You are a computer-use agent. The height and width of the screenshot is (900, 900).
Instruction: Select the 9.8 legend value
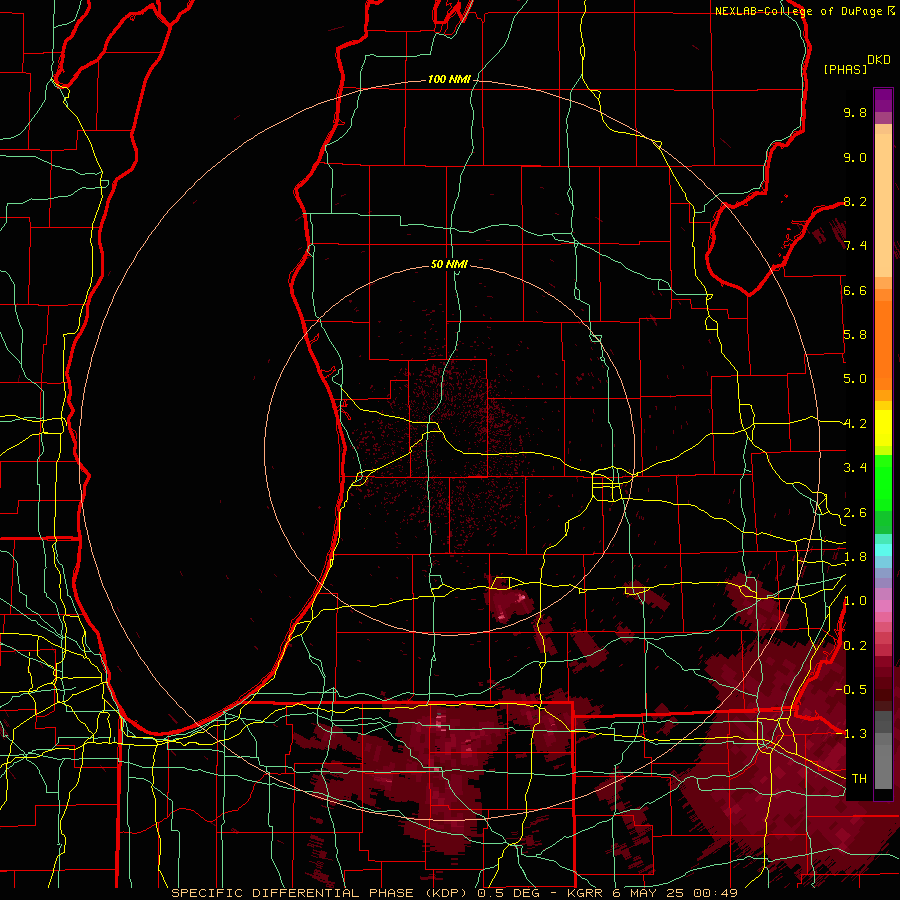coord(855,112)
